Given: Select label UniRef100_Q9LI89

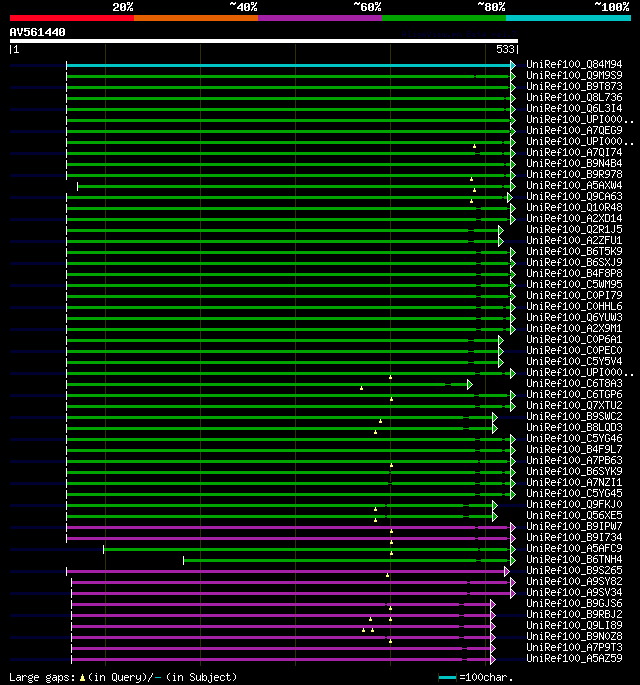Looking at the screenshot, I should coord(574,626).
